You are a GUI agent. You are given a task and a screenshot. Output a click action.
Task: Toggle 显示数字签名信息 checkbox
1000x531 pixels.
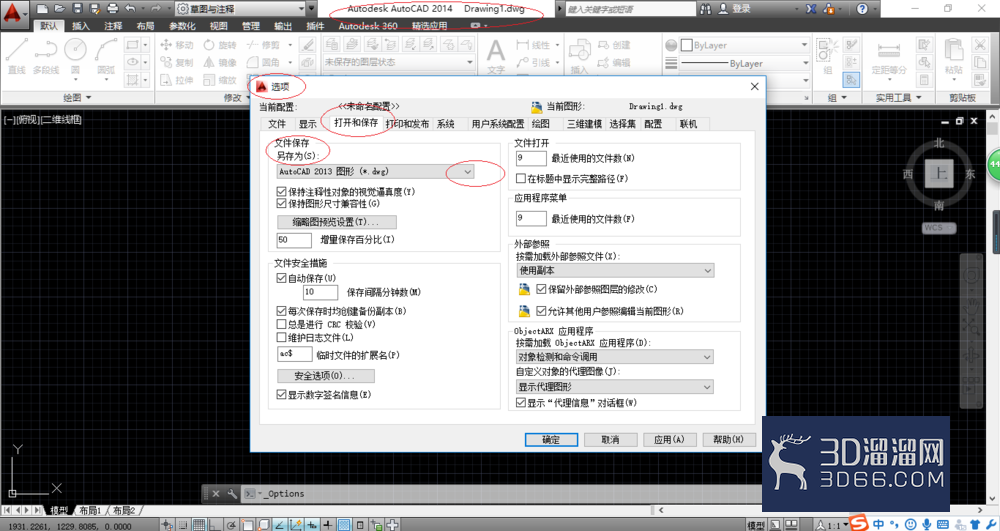click(281, 395)
